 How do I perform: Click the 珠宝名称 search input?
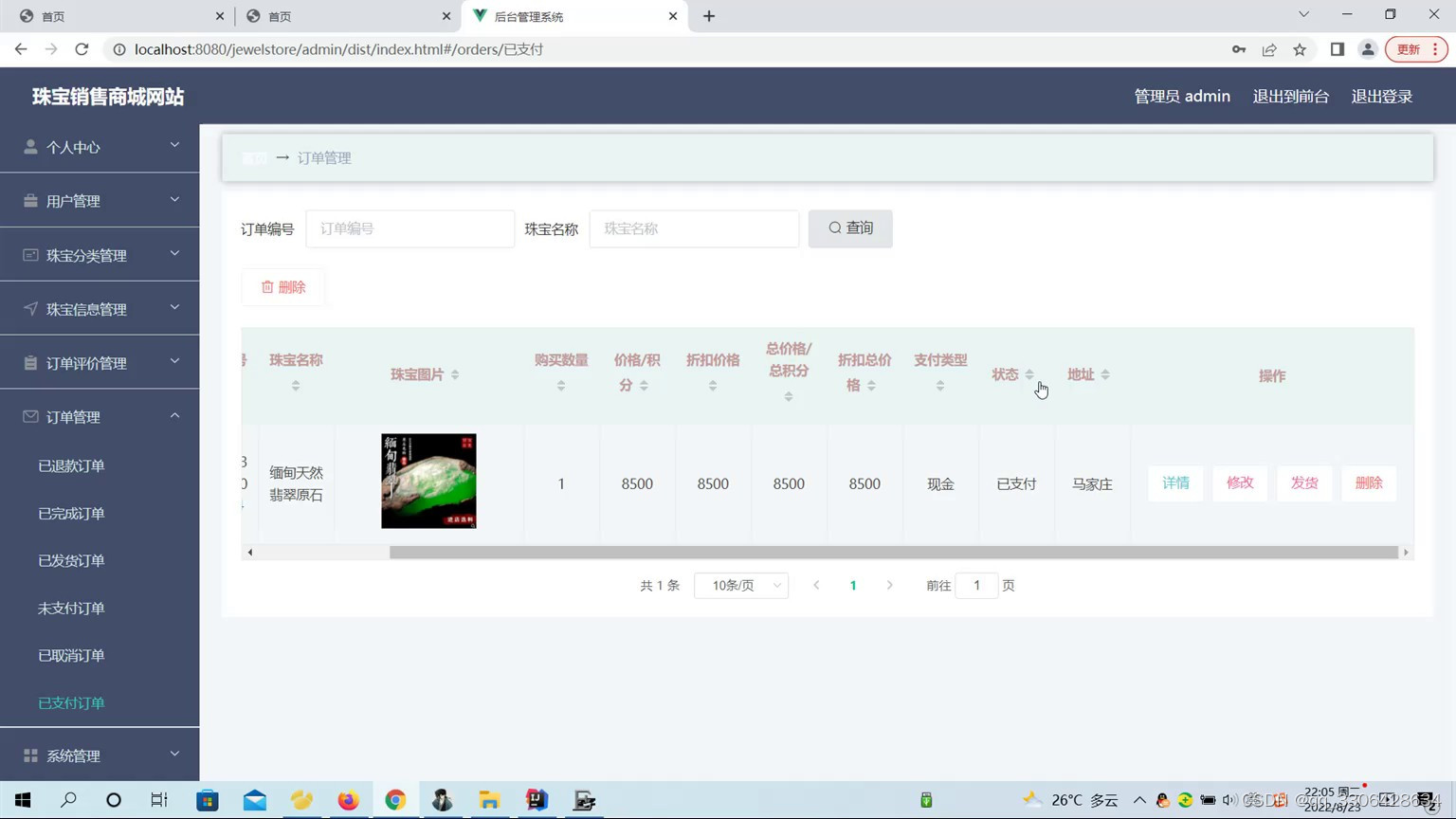click(694, 228)
